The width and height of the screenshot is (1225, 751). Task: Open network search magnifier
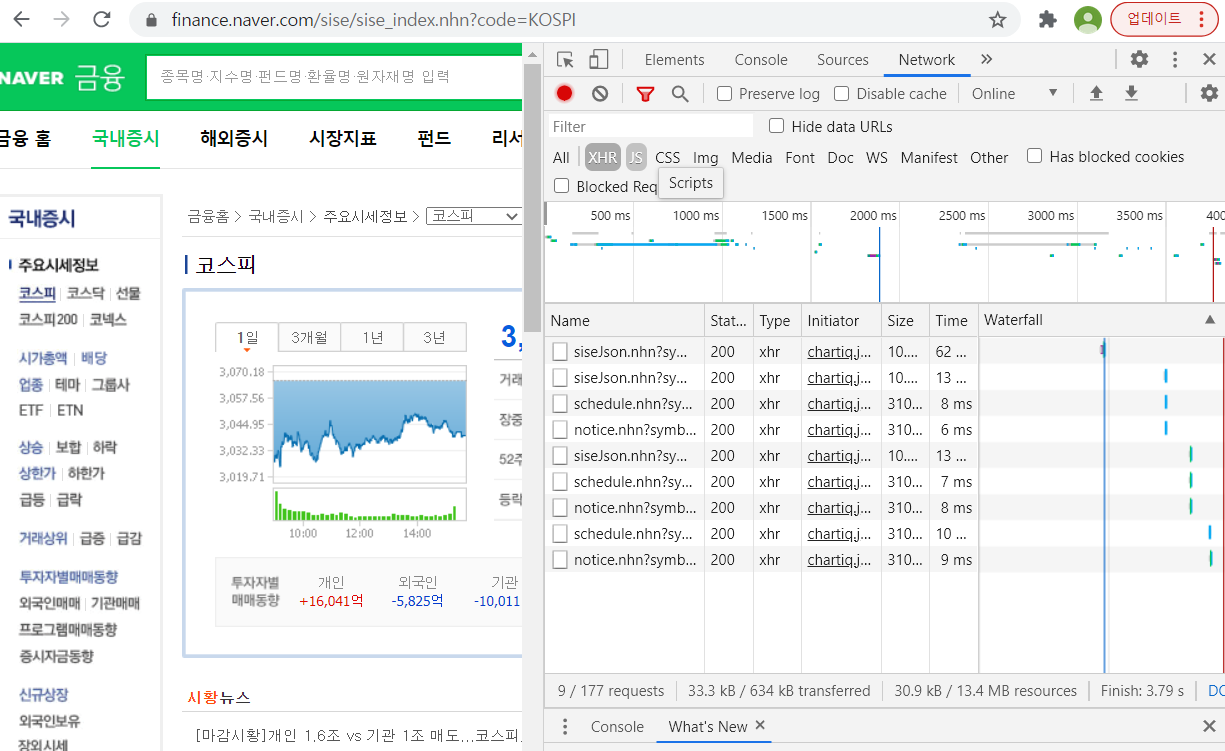[680, 94]
